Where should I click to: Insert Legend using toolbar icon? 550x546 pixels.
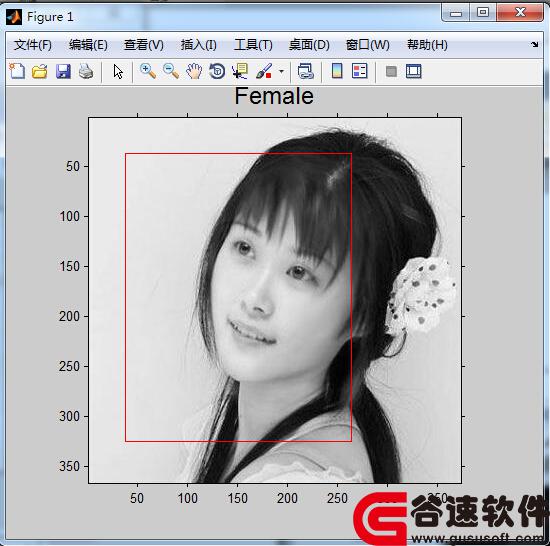click(360, 71)
